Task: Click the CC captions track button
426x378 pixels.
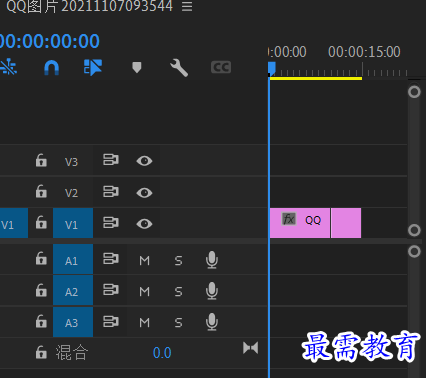Action: [221, 67]
